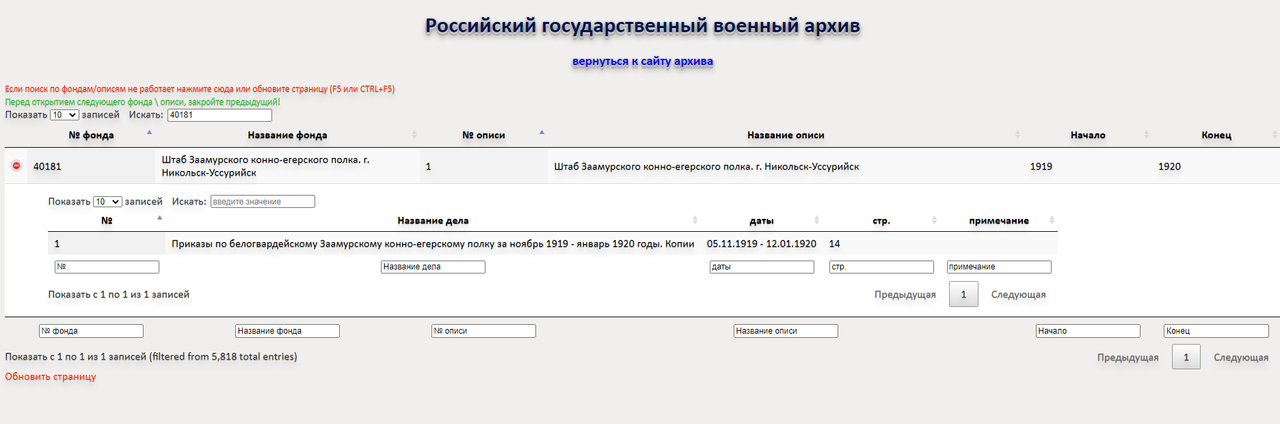Focus the 'Начало' footer filter field
The image size is (1280, 424).
(x=1088, y=331)
